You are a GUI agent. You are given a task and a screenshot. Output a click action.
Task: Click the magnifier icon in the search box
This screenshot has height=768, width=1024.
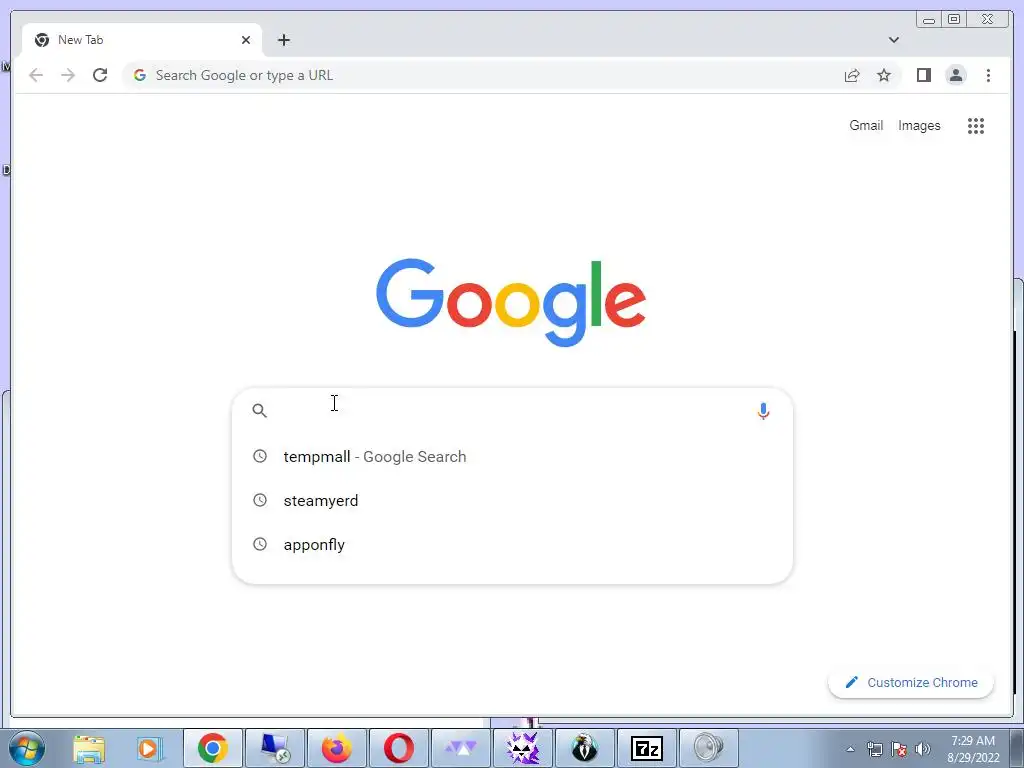pyautogui.click(x=259, y=410)
